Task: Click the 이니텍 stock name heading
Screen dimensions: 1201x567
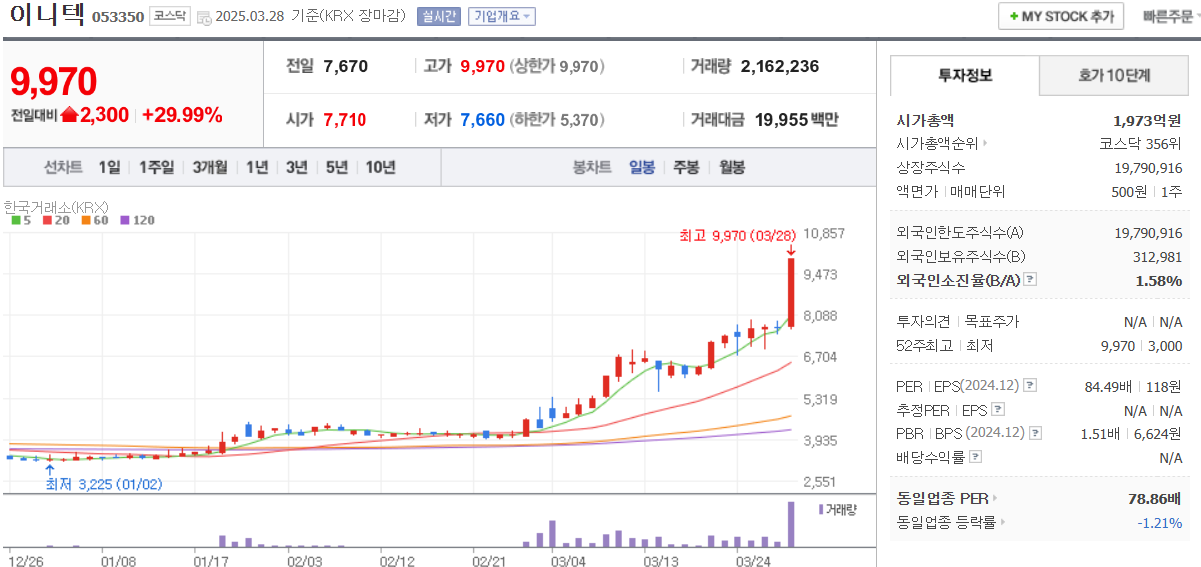Action: [46, 15]
